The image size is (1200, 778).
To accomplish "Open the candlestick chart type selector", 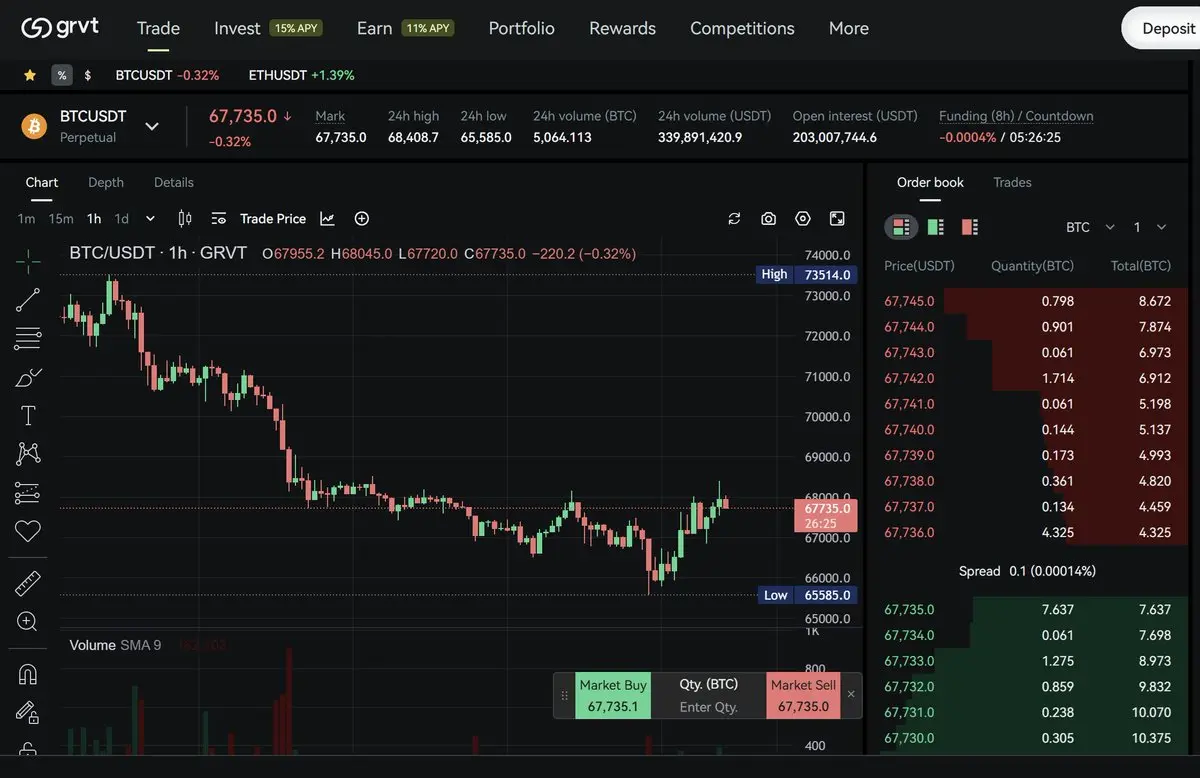I will click(185, 218).
